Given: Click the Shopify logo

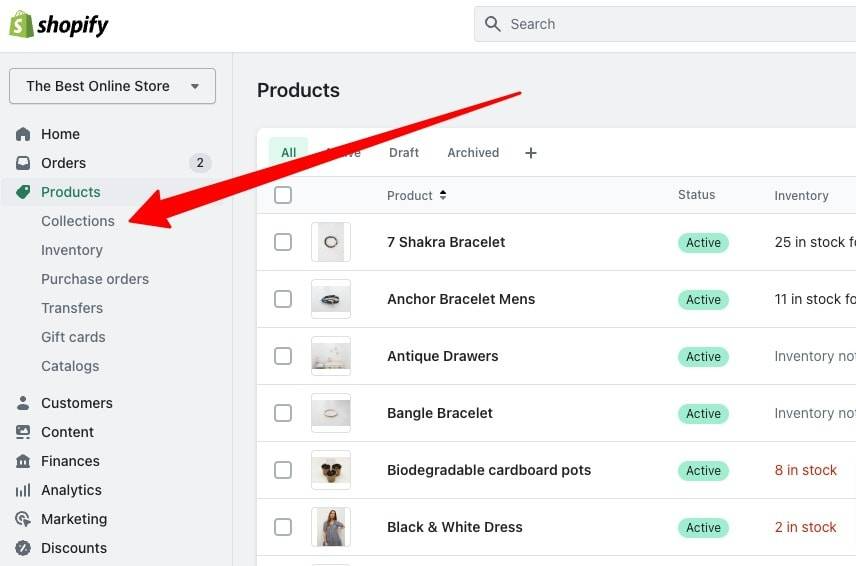Looking at the screenshot, I should coord(58,25).
